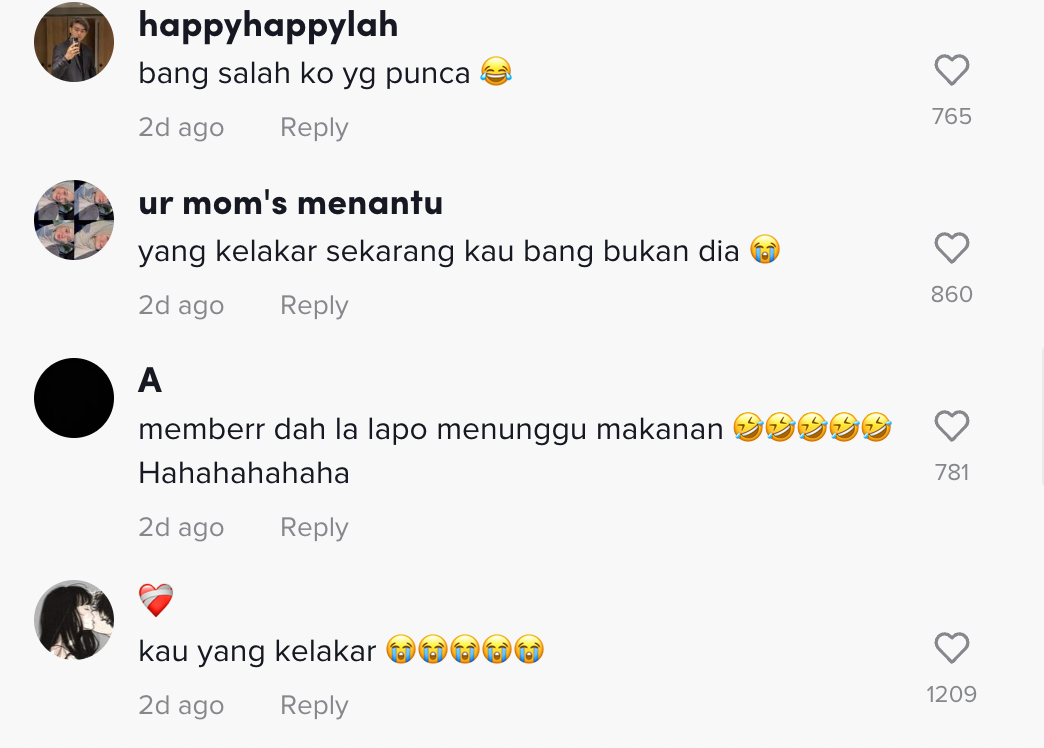Open username A link
Viewport: 1044px width, 748px height.
[150, 381]
